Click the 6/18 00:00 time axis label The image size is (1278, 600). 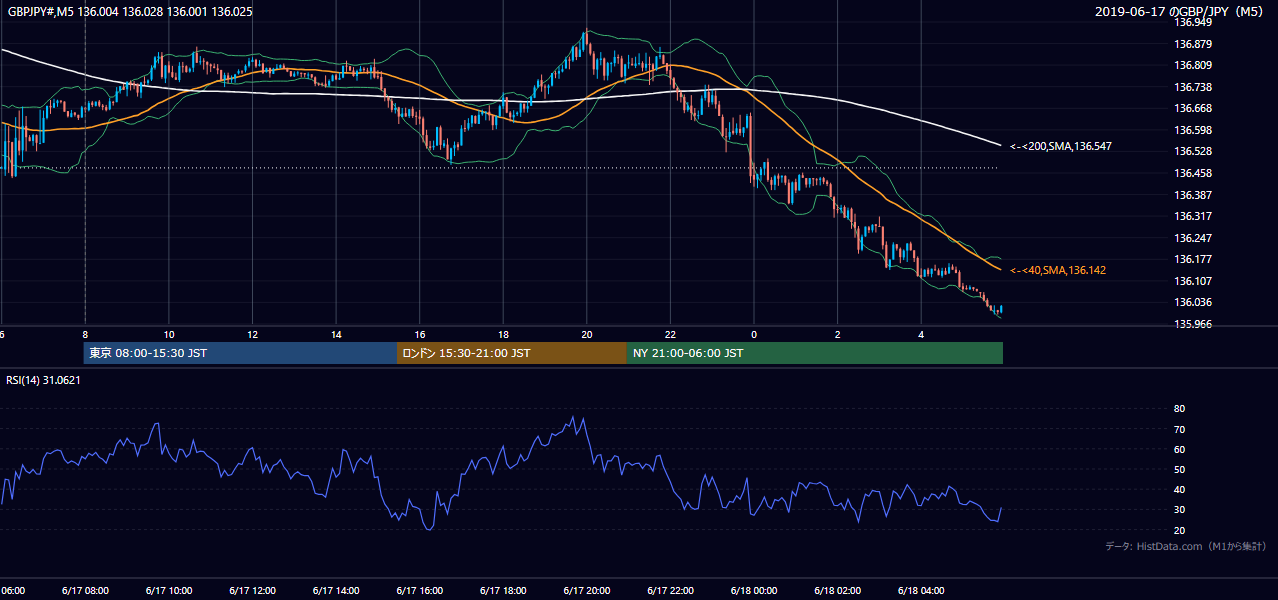754,590
